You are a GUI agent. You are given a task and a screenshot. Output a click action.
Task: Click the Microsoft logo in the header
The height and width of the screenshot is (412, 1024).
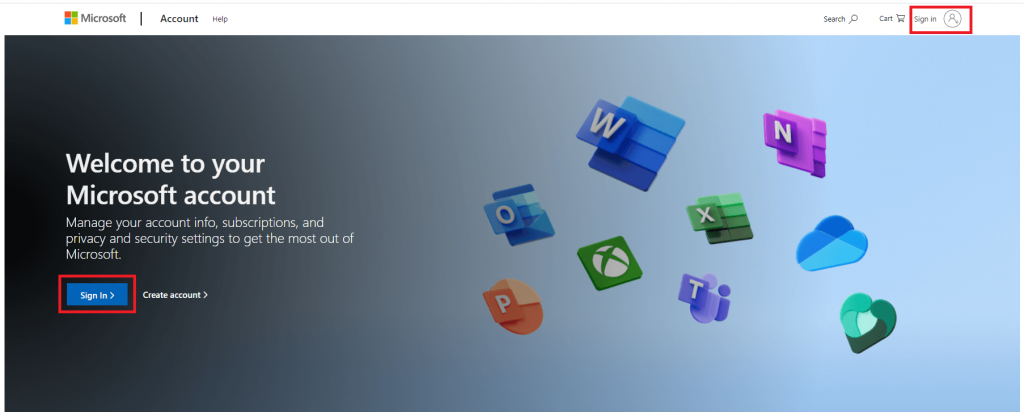pos(95,18)
